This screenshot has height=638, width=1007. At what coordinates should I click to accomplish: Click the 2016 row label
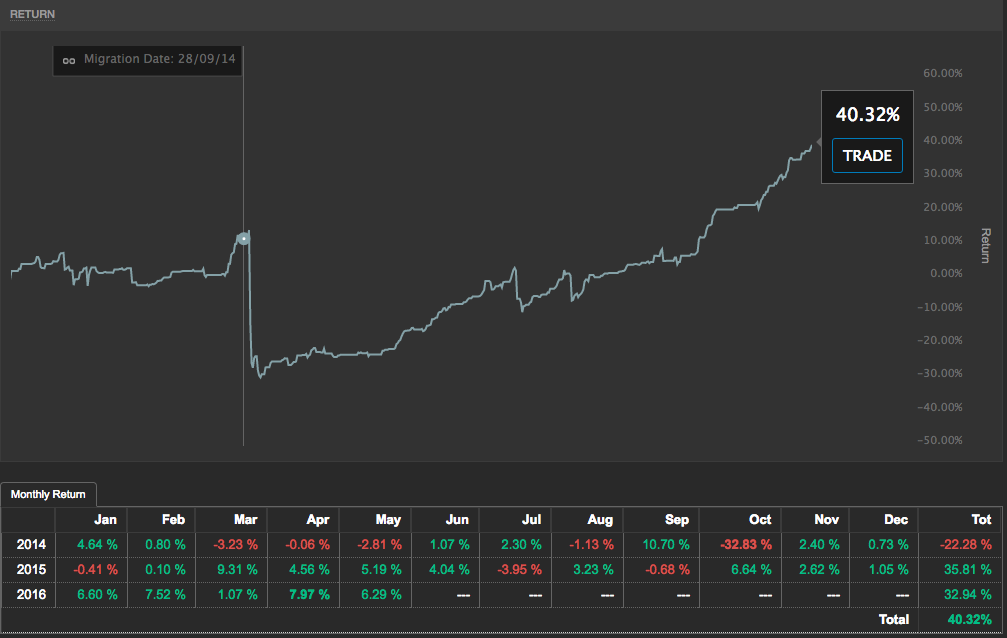tap(29, 595)
